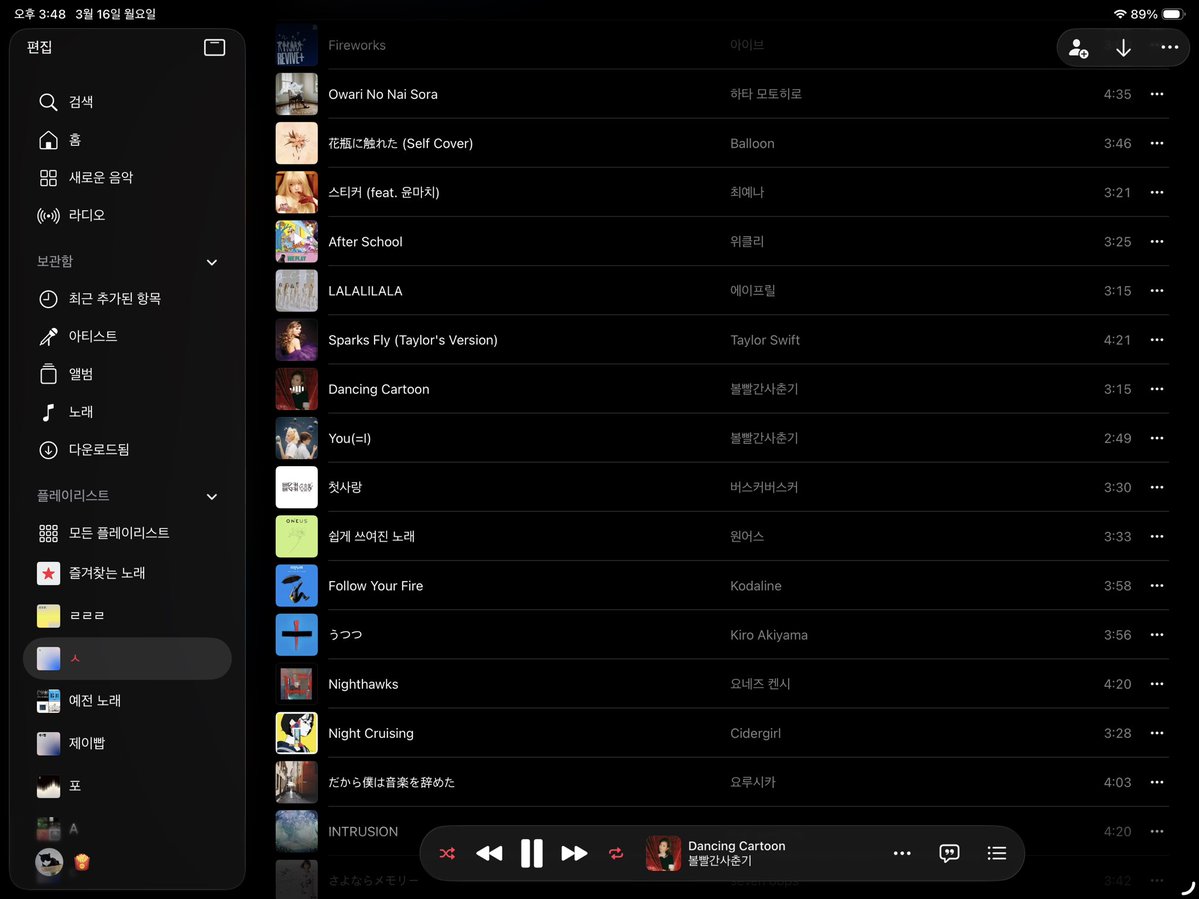Open 예전 노래 playlist
Viewport: 1199px width, 899px height.
127,701
